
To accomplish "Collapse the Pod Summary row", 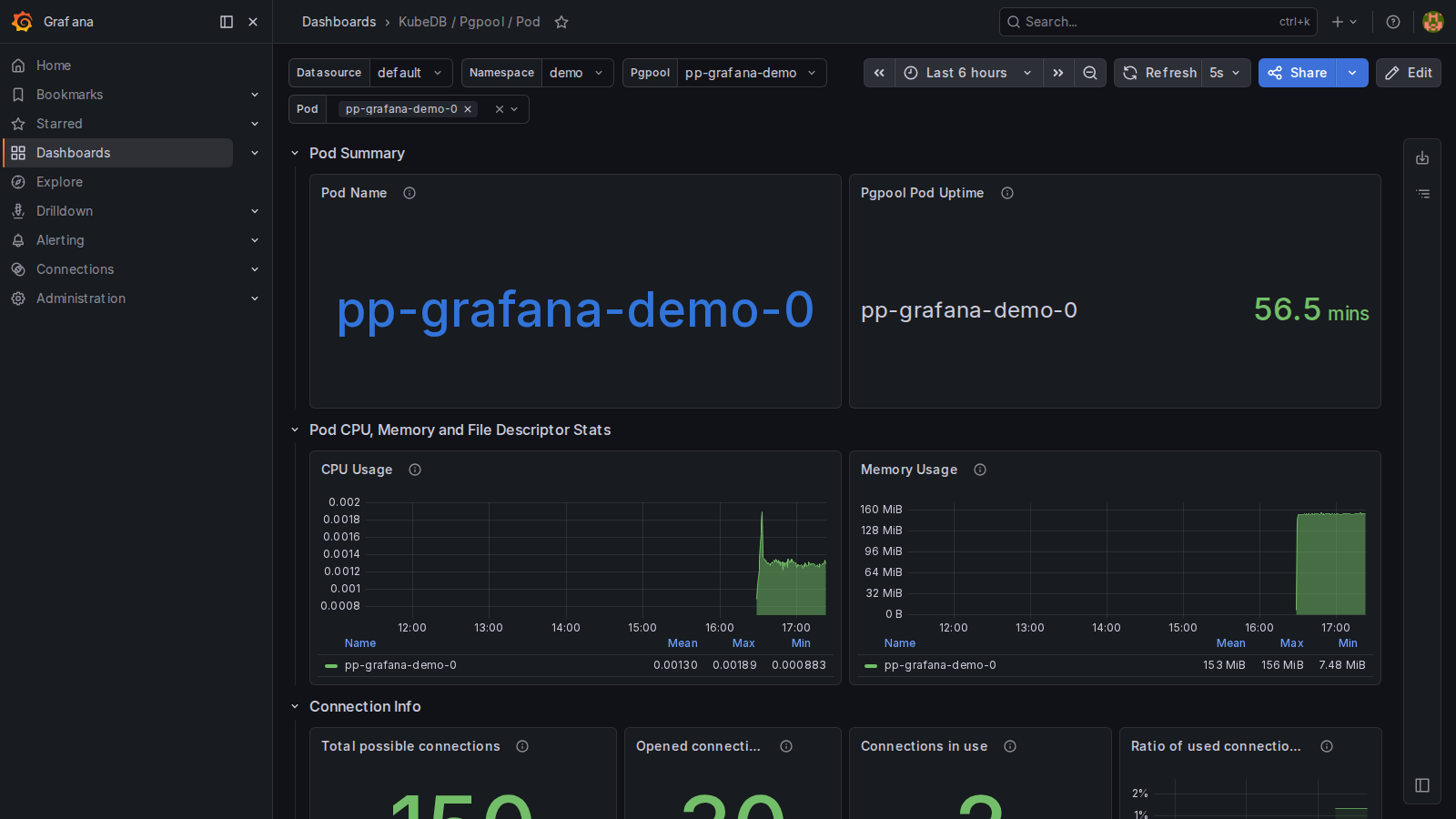I will pos(295,153).
